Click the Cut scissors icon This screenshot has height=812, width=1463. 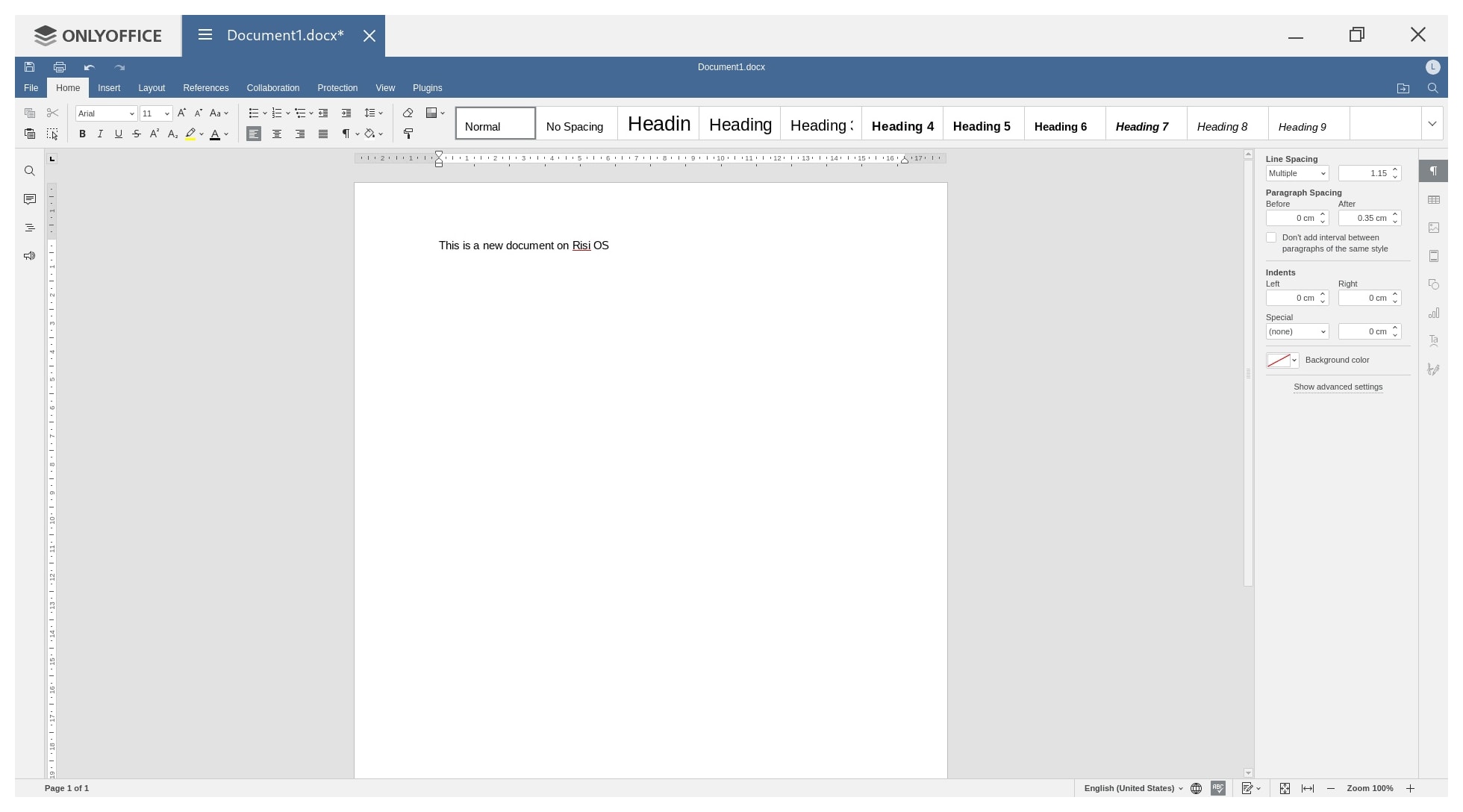coord(52,113)
